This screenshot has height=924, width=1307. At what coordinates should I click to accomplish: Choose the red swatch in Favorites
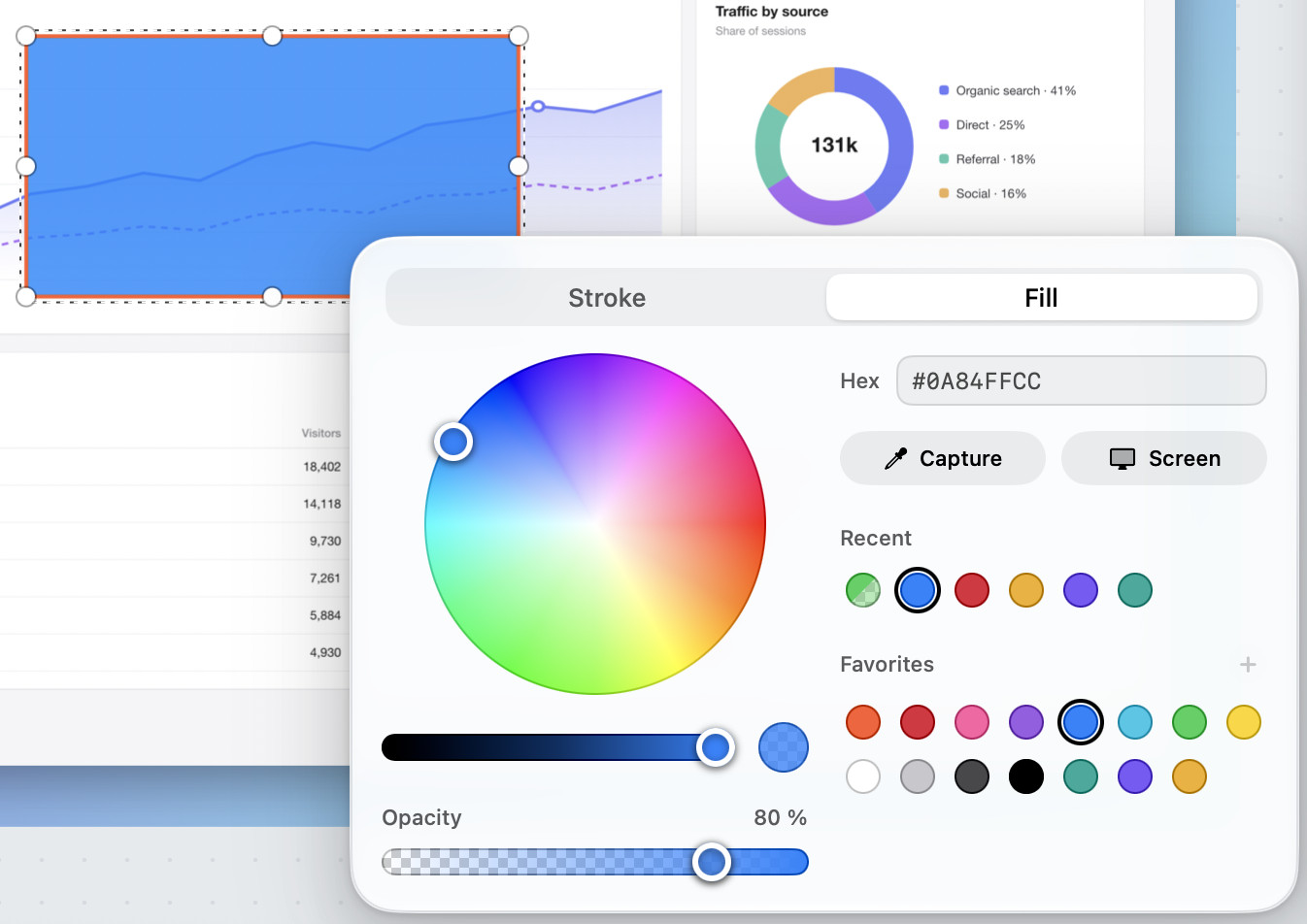[x=918, y=722]
